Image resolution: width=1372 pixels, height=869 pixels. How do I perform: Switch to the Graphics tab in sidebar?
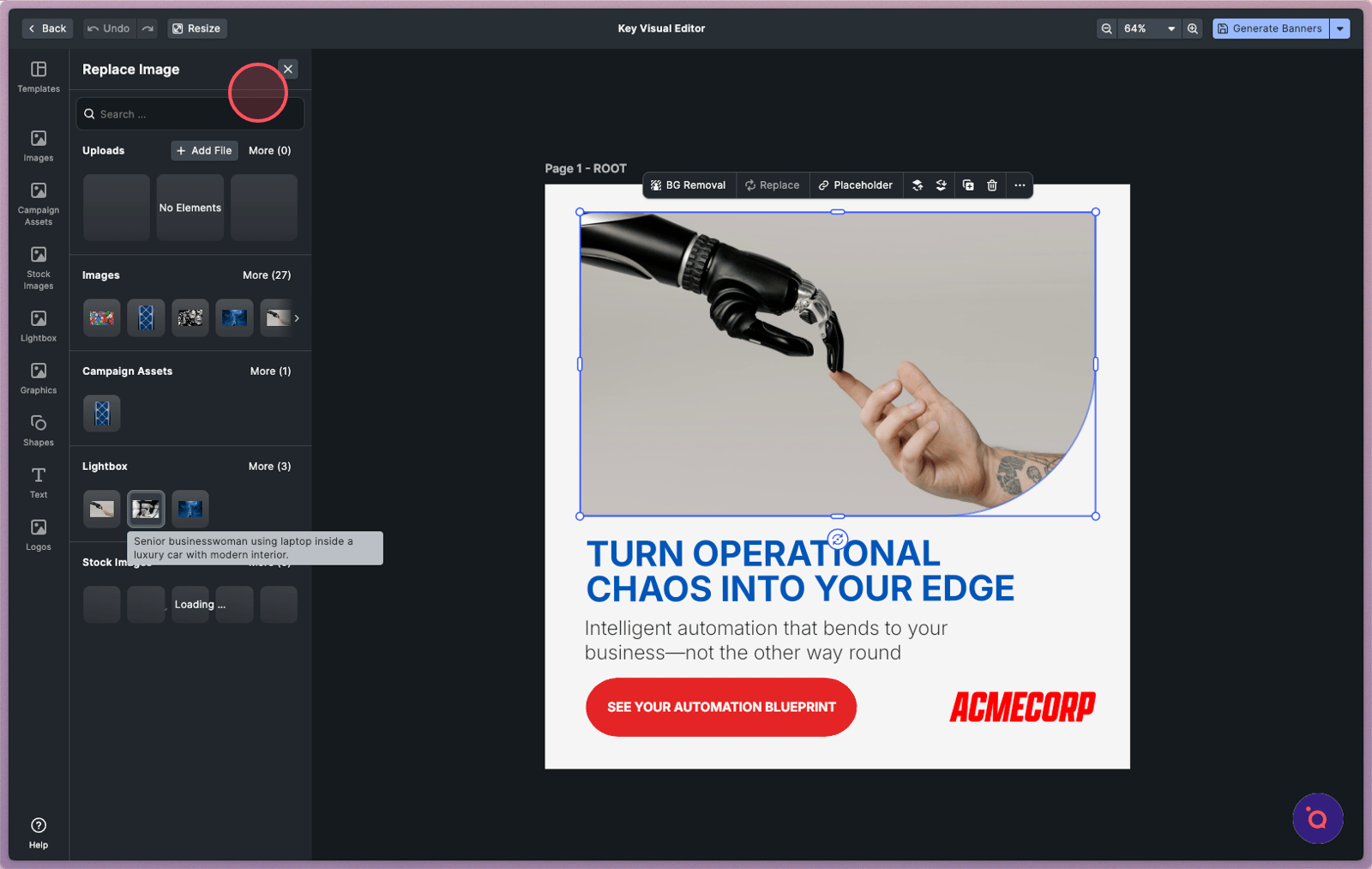[x=39, y=378]
